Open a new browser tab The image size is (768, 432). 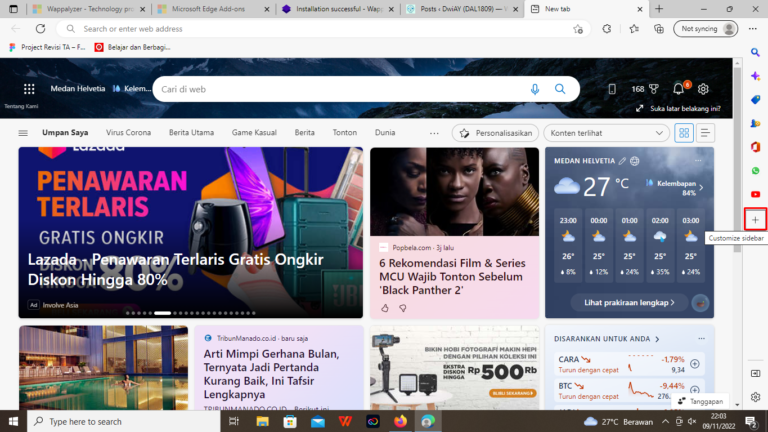659,9
